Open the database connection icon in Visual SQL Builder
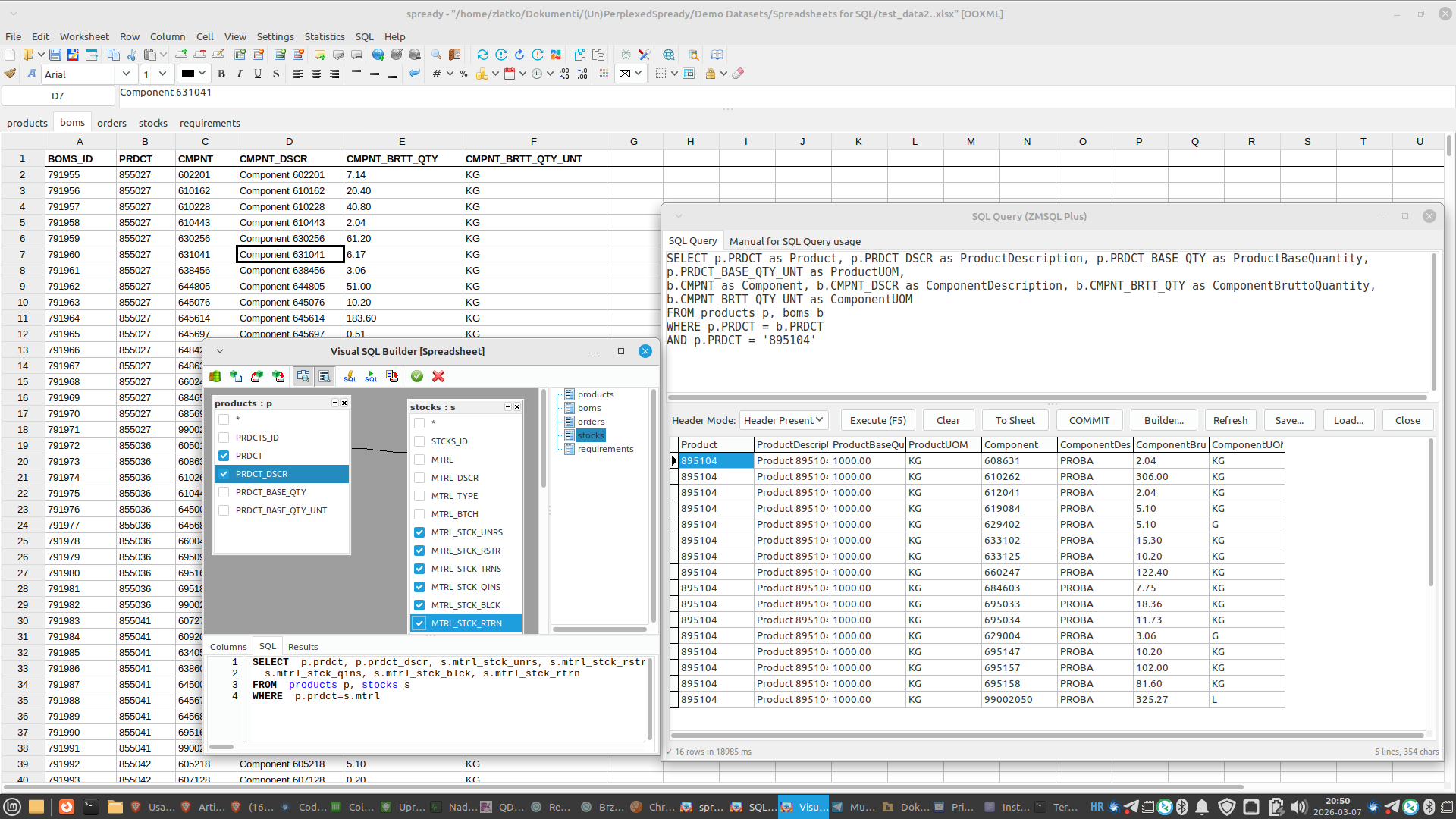The height and width of the screenshot is (819, 1456). pyautogui.click(x=215, y=376)
